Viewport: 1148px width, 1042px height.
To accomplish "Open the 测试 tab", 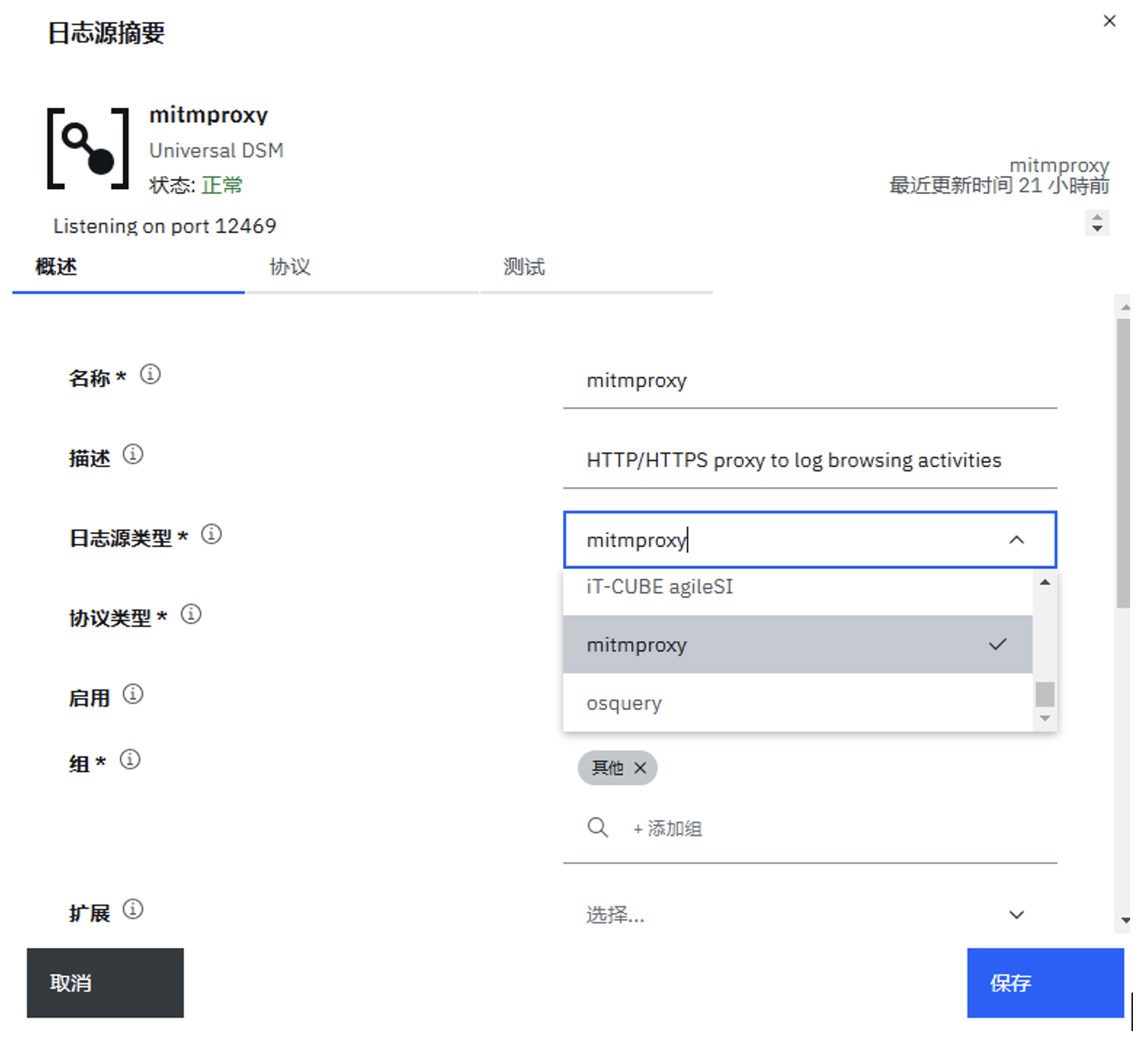I will coord(524,267).
